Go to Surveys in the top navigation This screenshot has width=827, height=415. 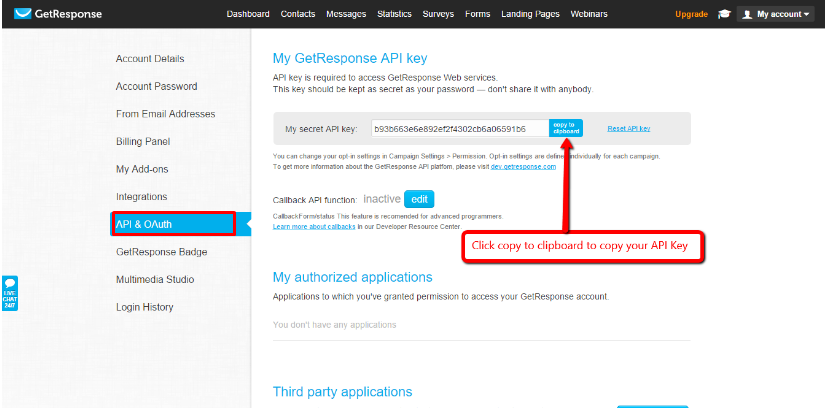(x=438, y=14)
